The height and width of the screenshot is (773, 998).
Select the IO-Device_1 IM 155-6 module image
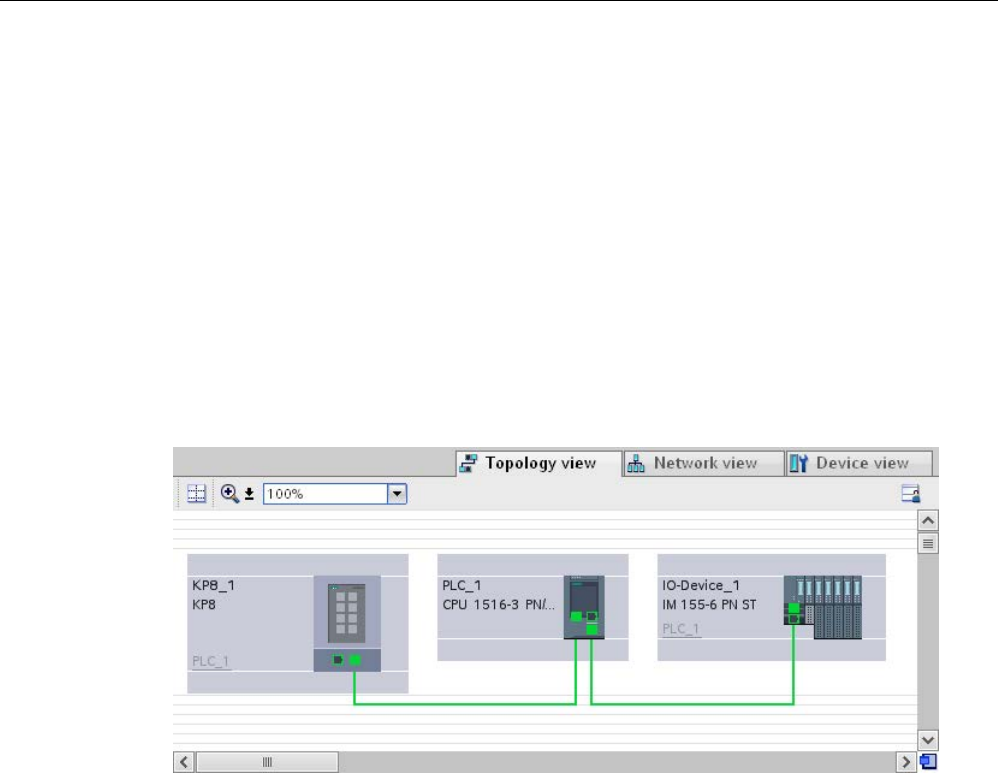click(x=823, y=607)
